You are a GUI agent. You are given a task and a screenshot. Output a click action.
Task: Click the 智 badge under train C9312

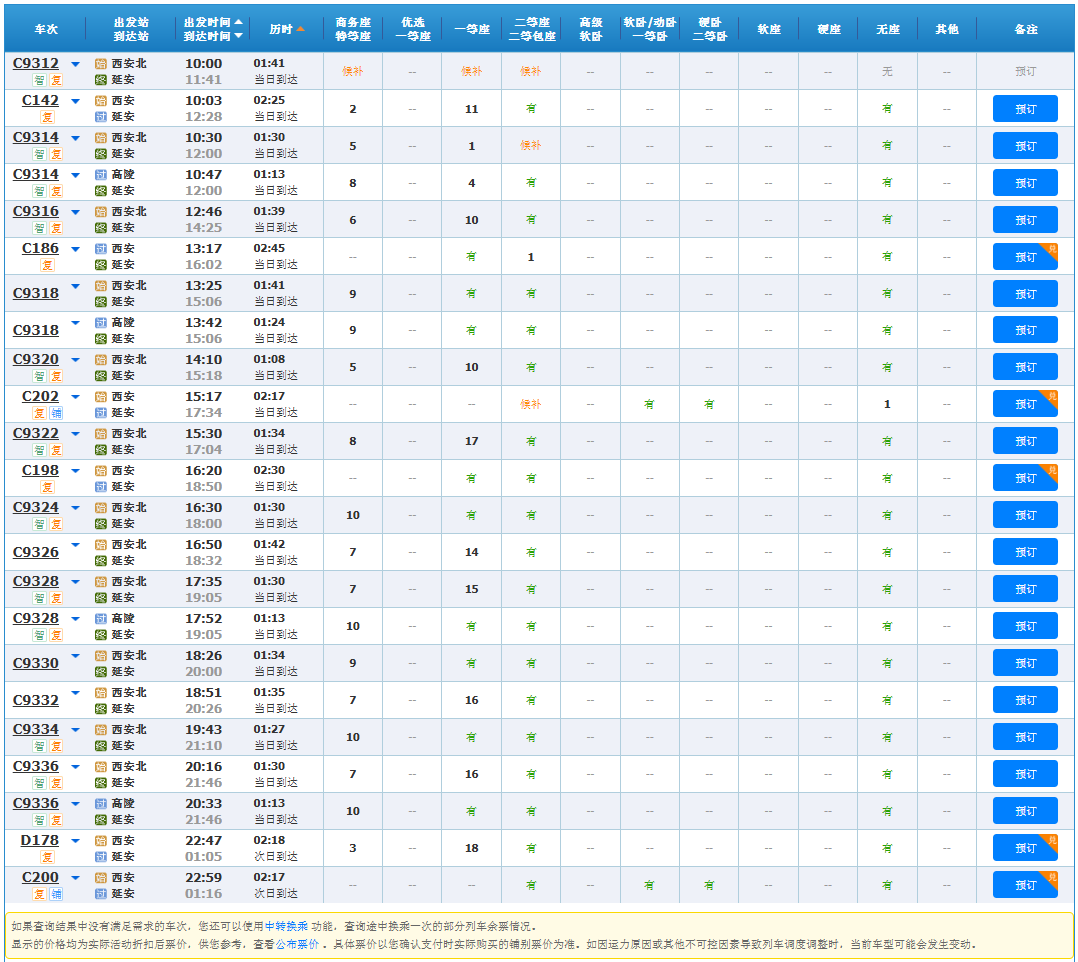40,80
